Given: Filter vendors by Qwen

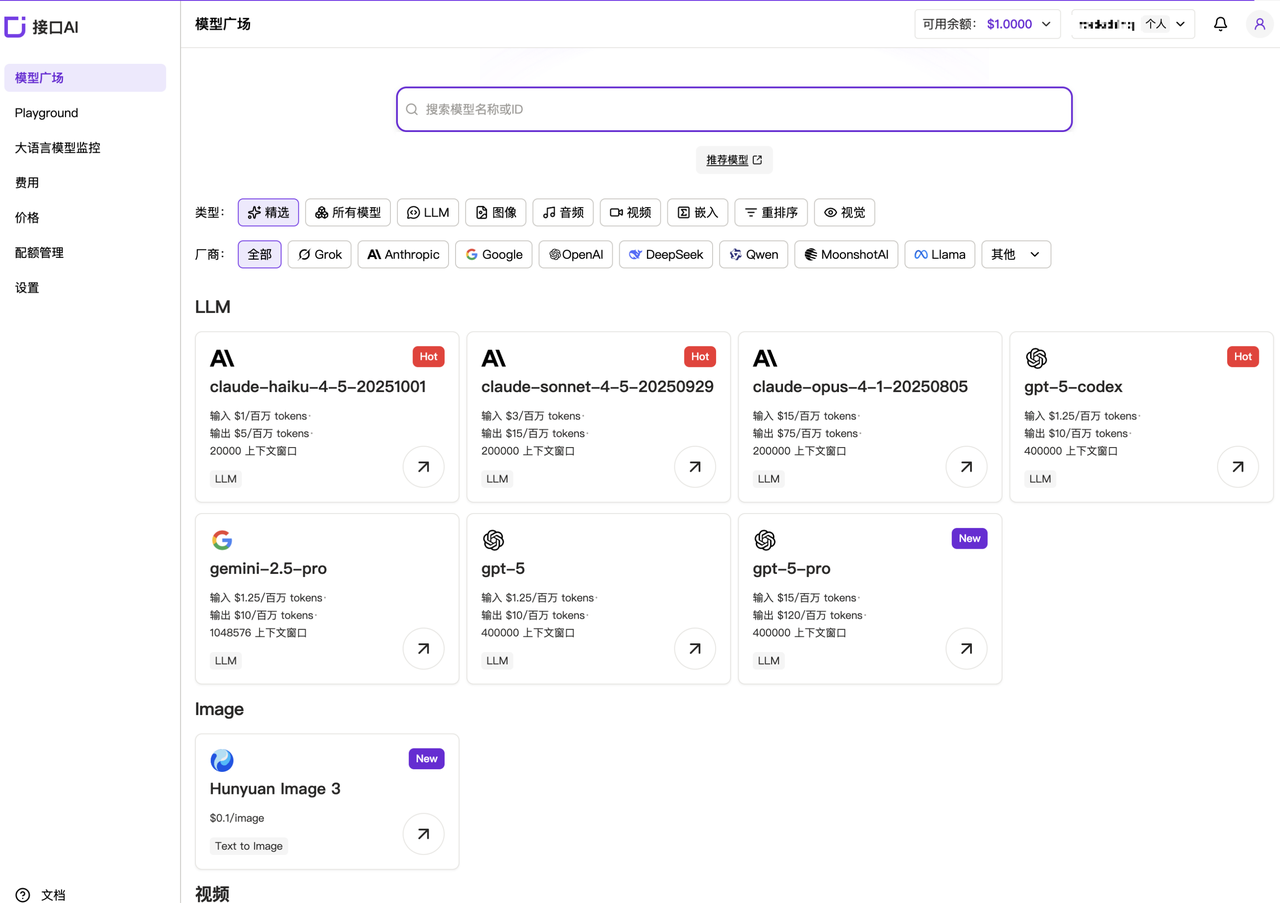Looking at the screenshot, I should pos(754,254).
